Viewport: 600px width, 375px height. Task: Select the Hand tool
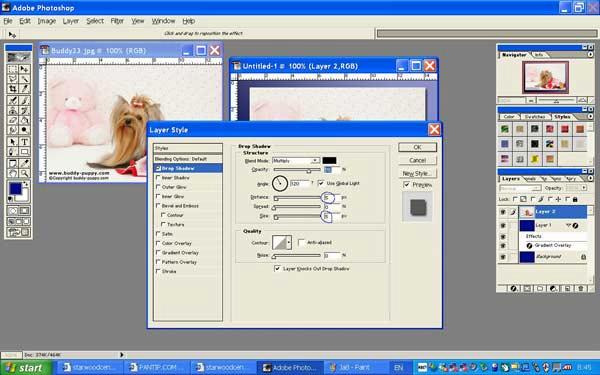click(13, 173)
